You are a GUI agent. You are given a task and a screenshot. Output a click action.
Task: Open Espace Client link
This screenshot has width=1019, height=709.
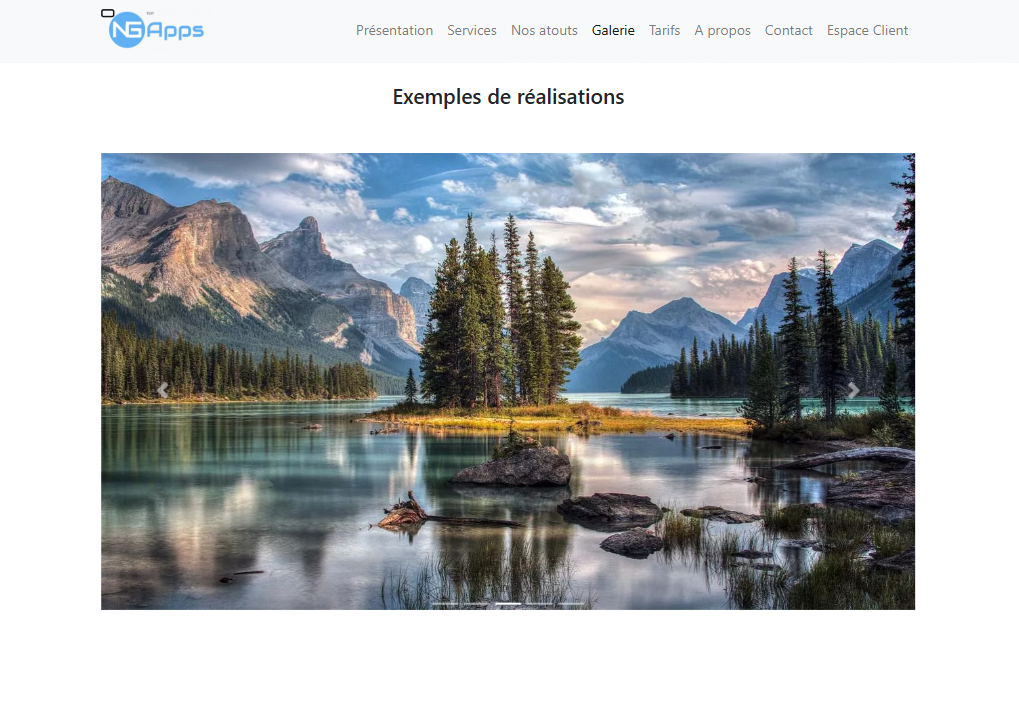[x=867, y=31]
